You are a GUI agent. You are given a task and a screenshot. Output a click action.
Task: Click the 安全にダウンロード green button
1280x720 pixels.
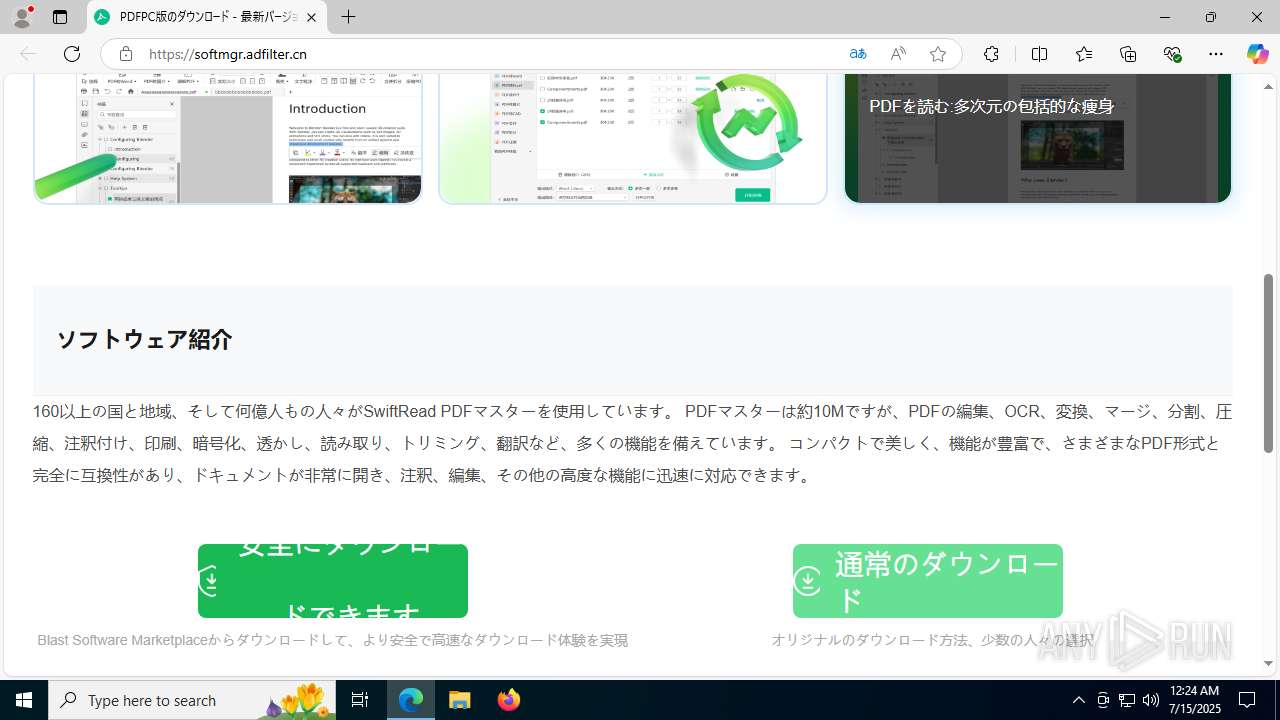tap(333, 581)
